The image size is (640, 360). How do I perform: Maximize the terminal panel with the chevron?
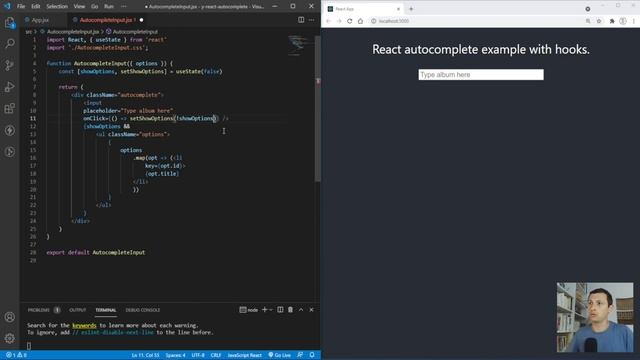click(301, 310)
